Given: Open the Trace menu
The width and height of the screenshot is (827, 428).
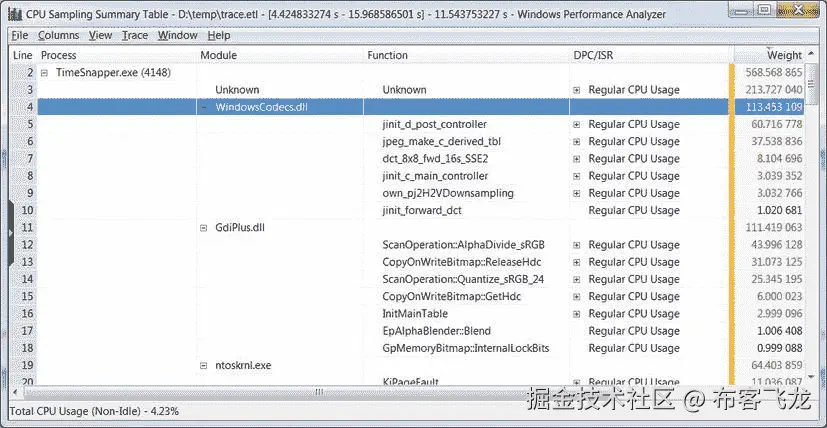Looking at the screenshot, I should [x=135, y=35].
